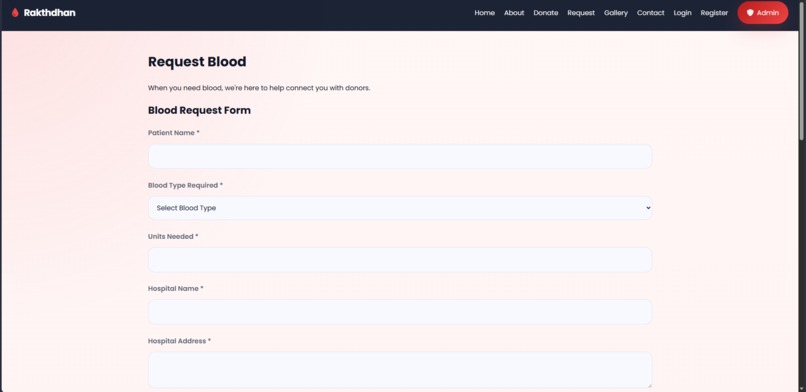806x392 pixels.
Task: Click into the Units Needed field
Action: point(400,260)
